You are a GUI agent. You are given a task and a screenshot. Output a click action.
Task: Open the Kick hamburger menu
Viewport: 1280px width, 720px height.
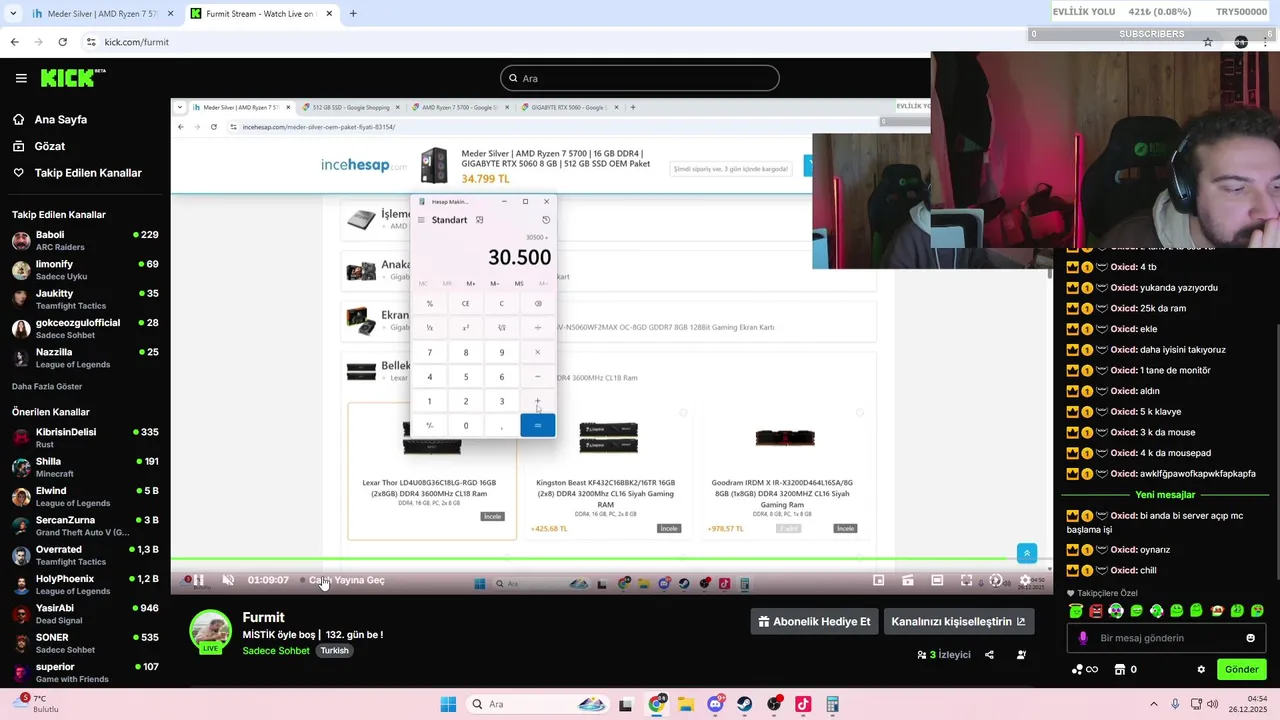coord(21,78)
